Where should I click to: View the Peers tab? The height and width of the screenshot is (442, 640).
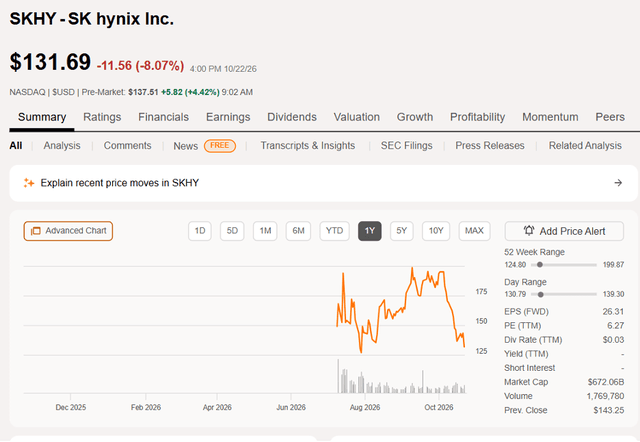610,117
